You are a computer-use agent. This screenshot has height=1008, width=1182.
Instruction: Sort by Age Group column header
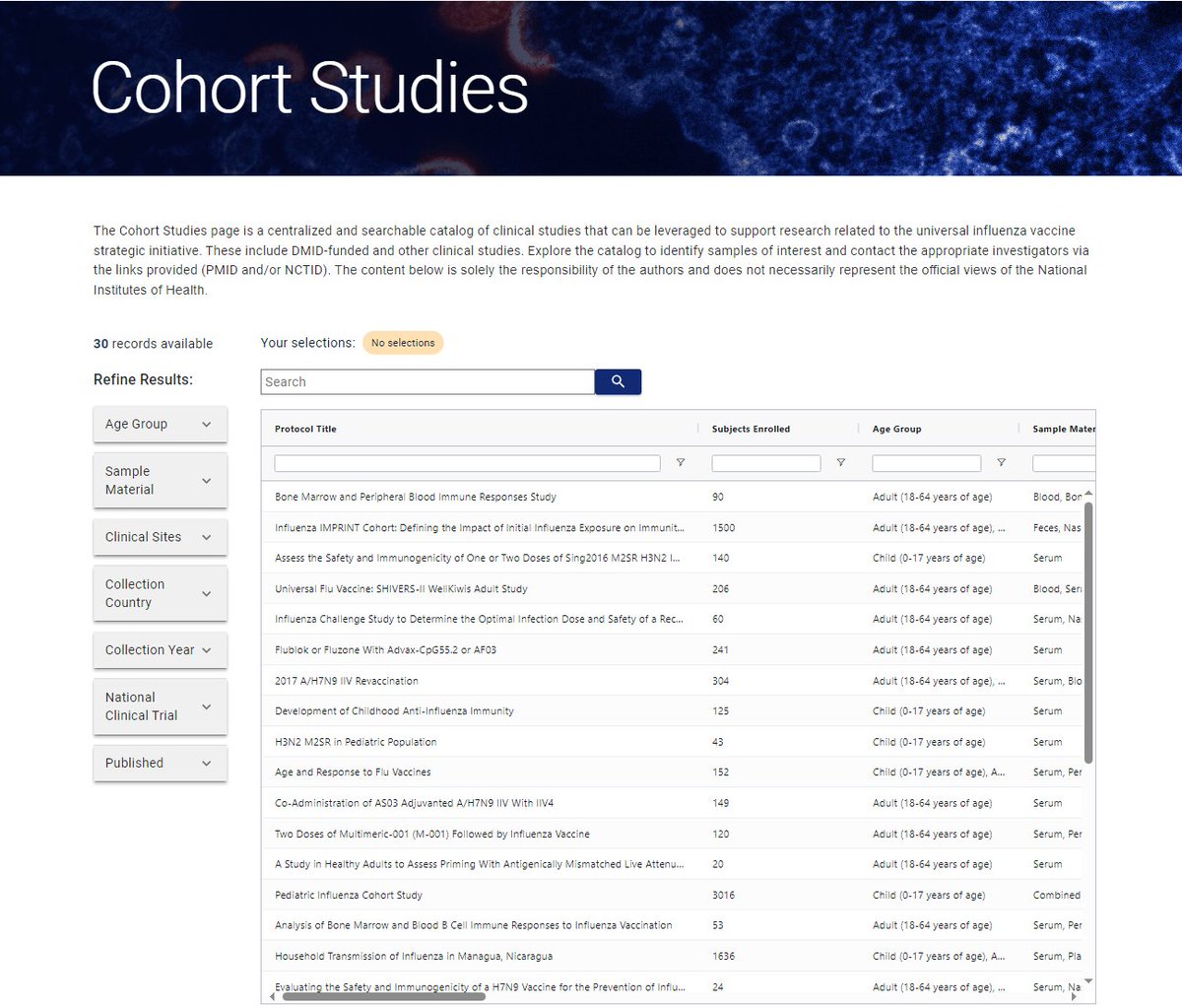click(x=896, y=429)
